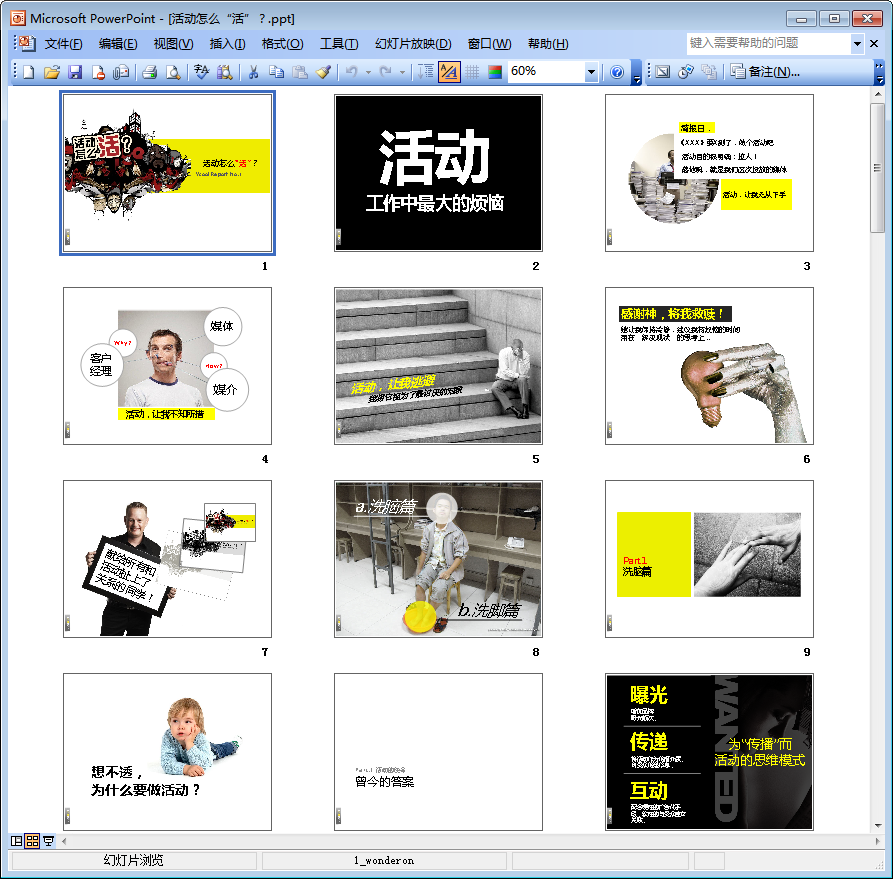Click the Expand All icon
Image resolution: width=893 pixels, height=879 pixels.
coord(425,72)
